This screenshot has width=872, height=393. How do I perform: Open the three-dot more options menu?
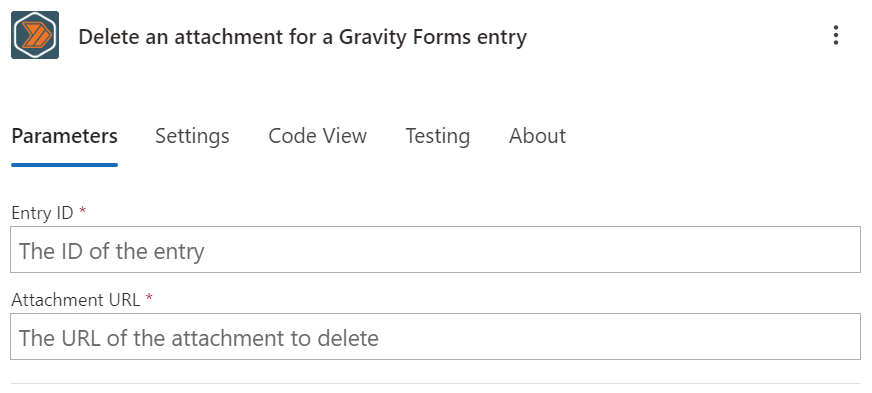[835, 36]
